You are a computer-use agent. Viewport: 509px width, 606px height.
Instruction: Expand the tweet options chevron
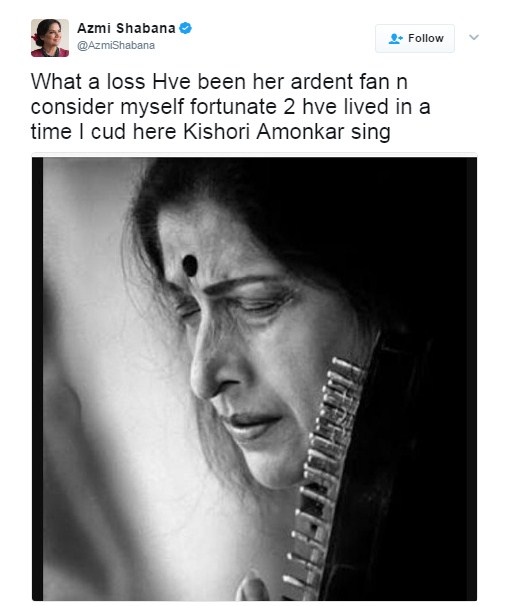(x=474, y=37)
